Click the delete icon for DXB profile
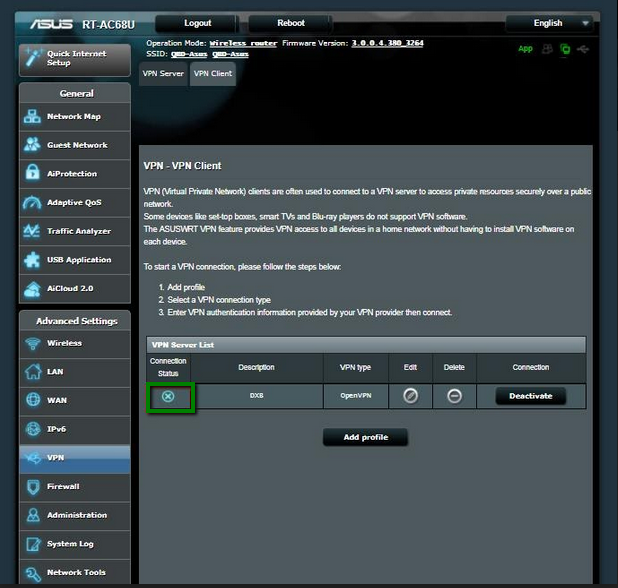Image resolution: width=618 pixels, height=588 pixels. [x=454, y=396]
